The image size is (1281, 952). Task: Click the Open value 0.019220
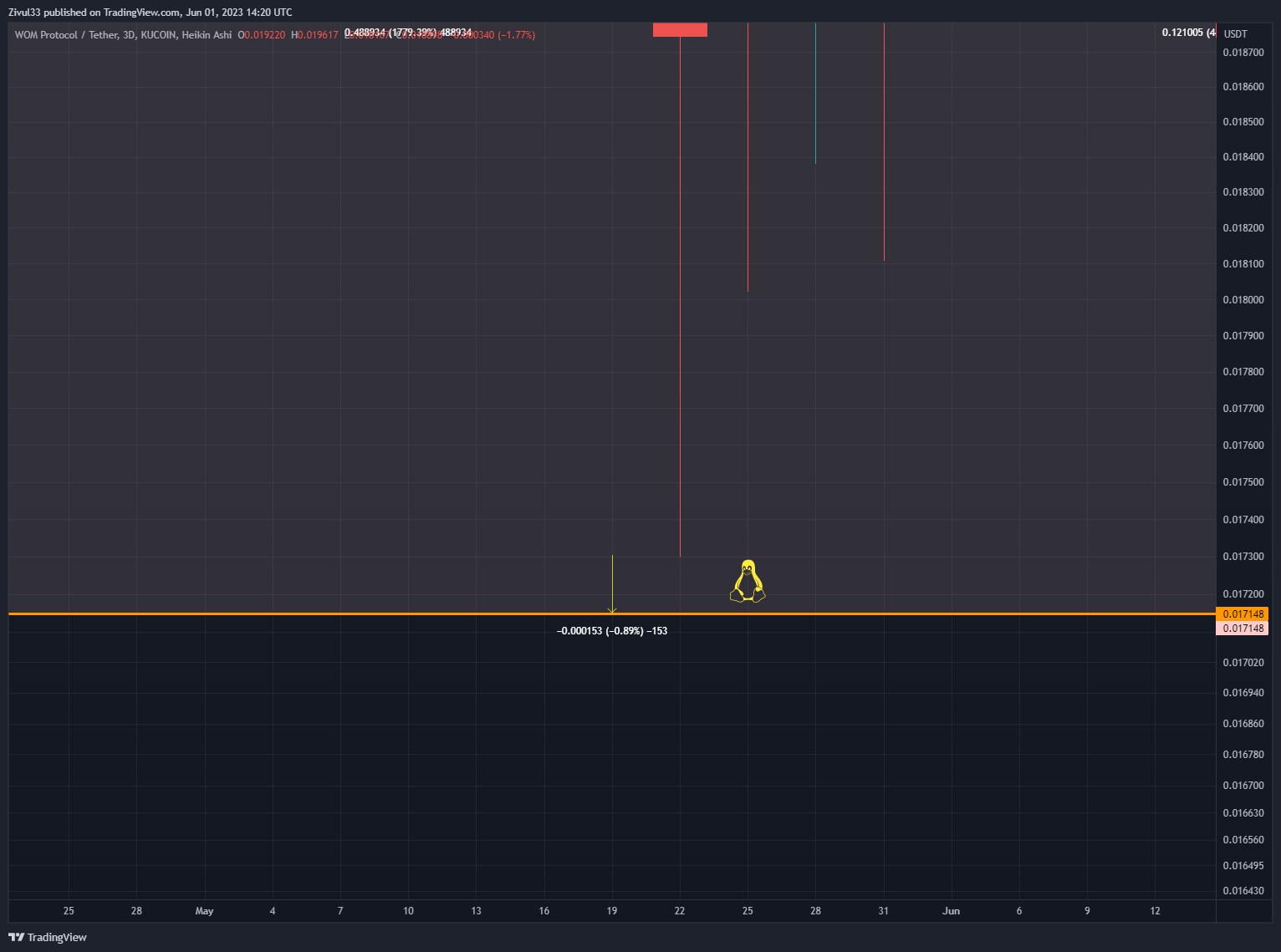tap(264, 35)
